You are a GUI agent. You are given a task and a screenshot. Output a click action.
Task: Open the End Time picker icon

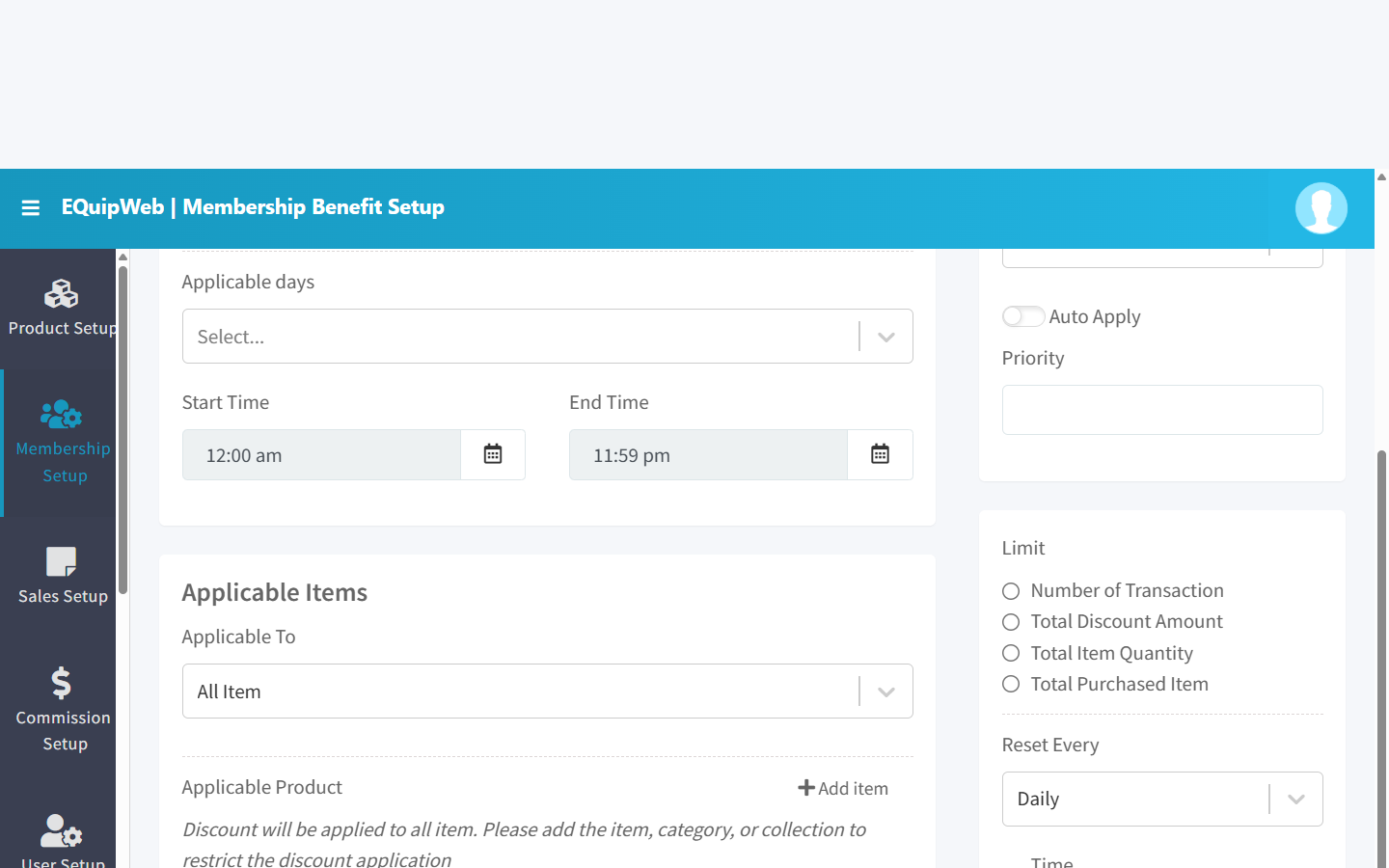coord(880,454)
